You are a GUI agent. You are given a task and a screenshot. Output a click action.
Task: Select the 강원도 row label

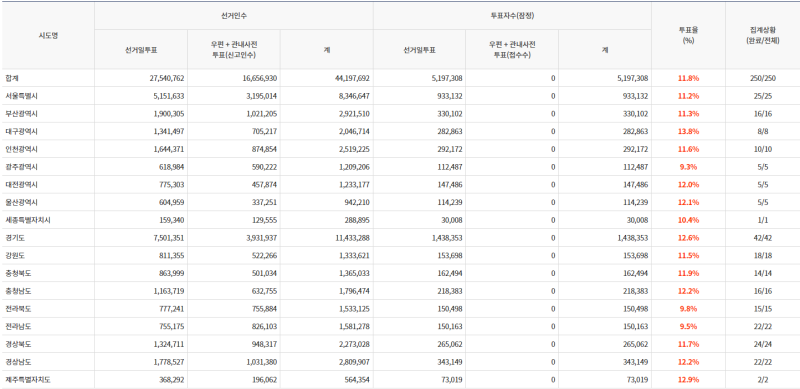pyautogui.click(x=15, y=256)
